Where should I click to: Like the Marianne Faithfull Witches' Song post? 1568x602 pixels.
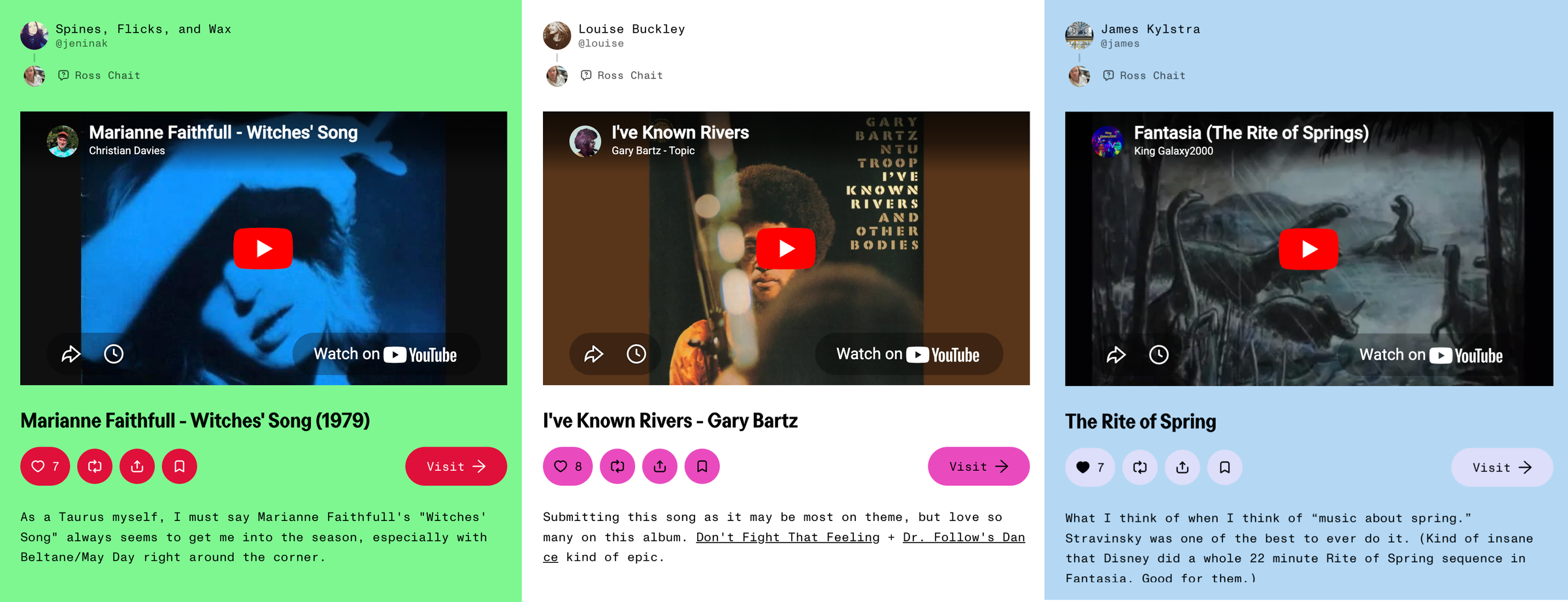45,466
